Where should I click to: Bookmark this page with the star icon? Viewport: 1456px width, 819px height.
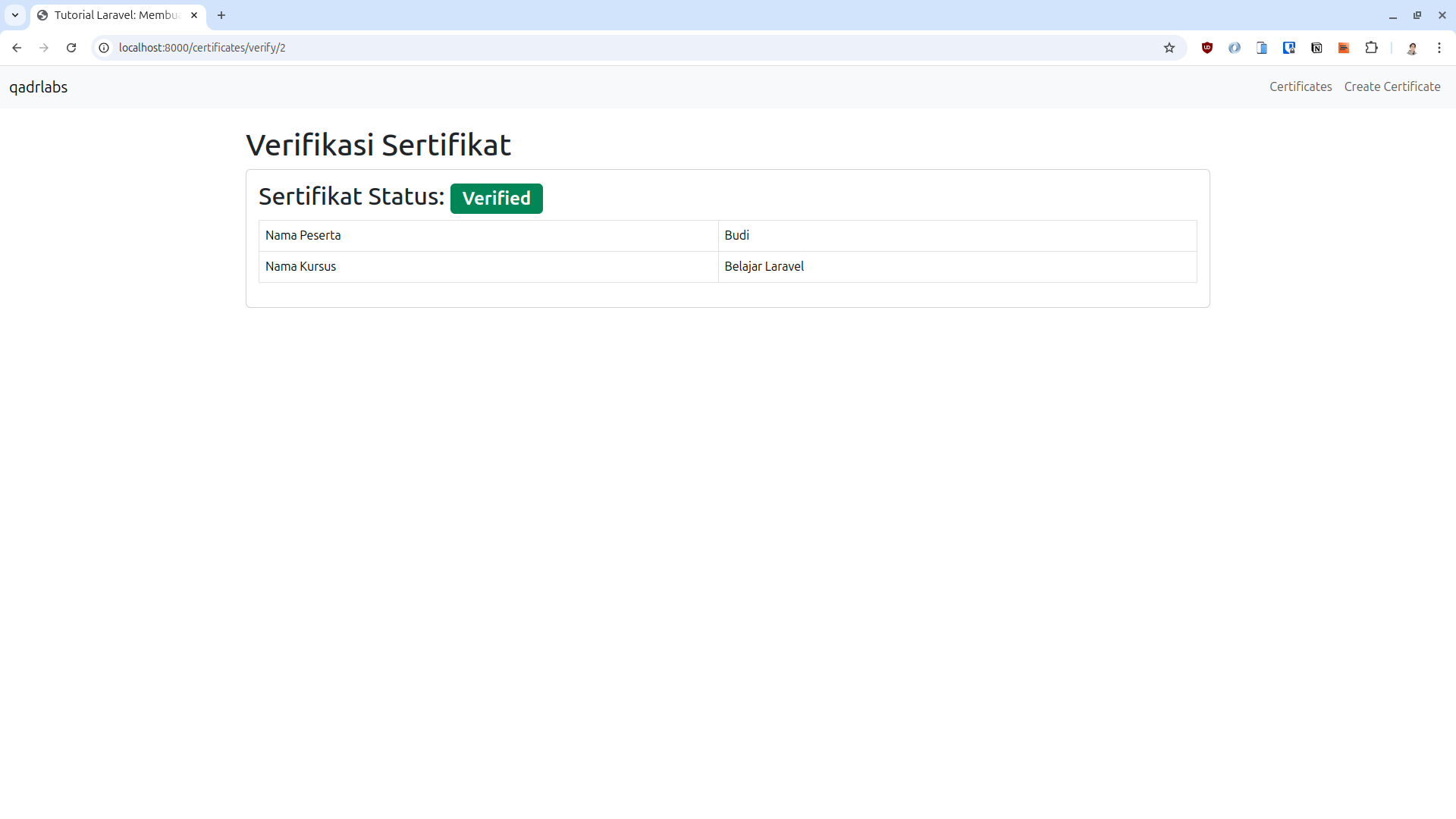tap(1169, 47)
